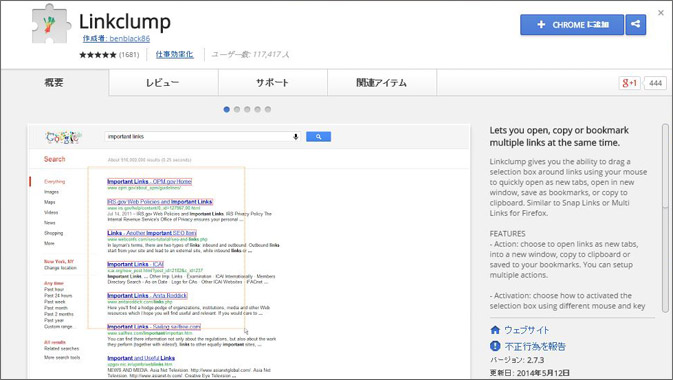
Task: Click the blue search button in the screenshot
Action: coord(318,137)
